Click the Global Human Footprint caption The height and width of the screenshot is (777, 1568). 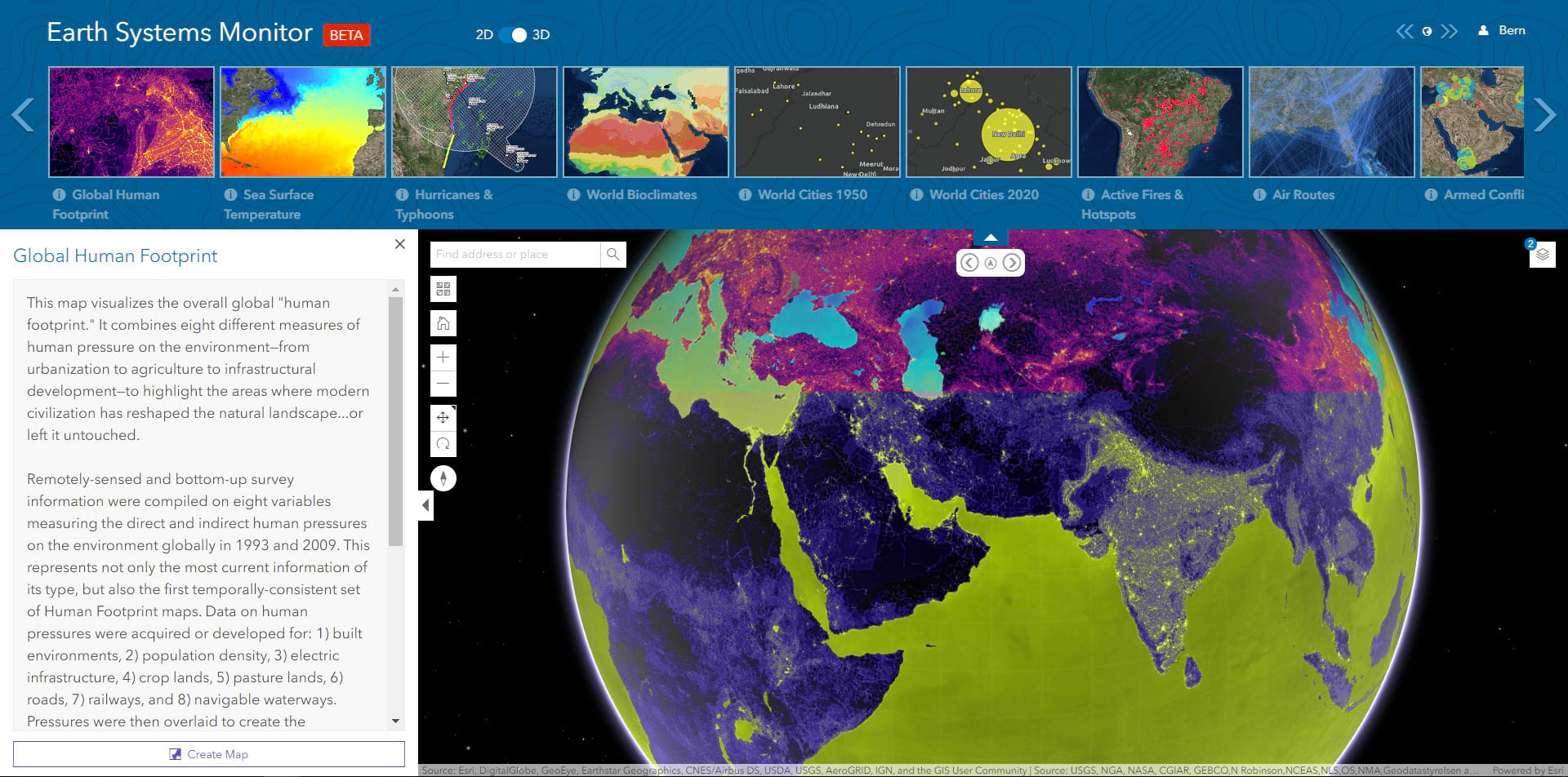coord(106,204)
